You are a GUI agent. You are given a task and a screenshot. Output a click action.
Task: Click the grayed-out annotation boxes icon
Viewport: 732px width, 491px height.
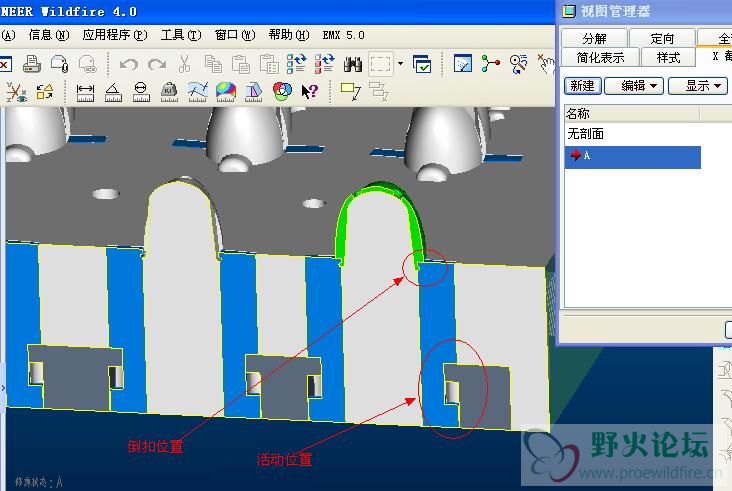click(379, 91)
